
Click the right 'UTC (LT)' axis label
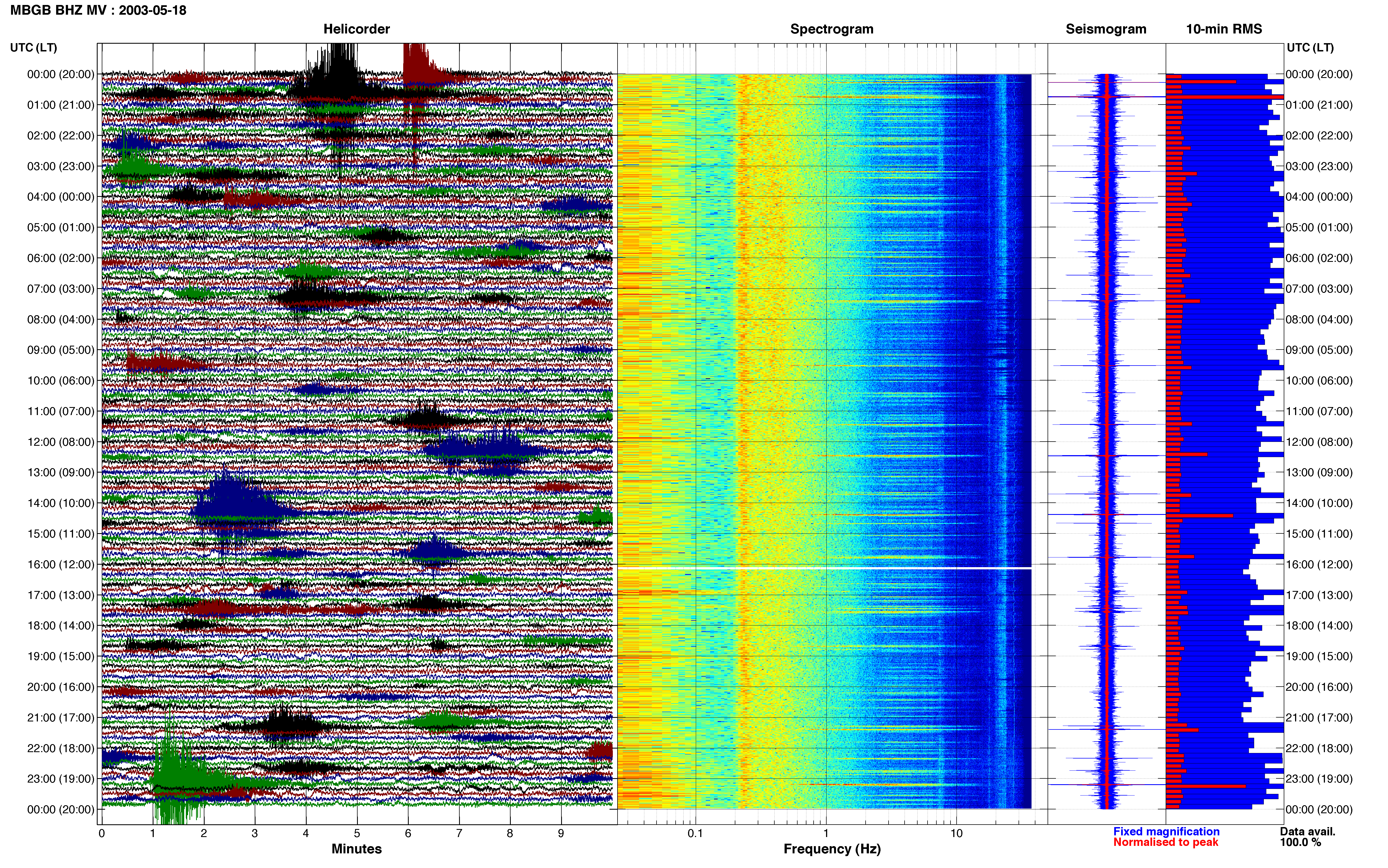[1310, 48]
